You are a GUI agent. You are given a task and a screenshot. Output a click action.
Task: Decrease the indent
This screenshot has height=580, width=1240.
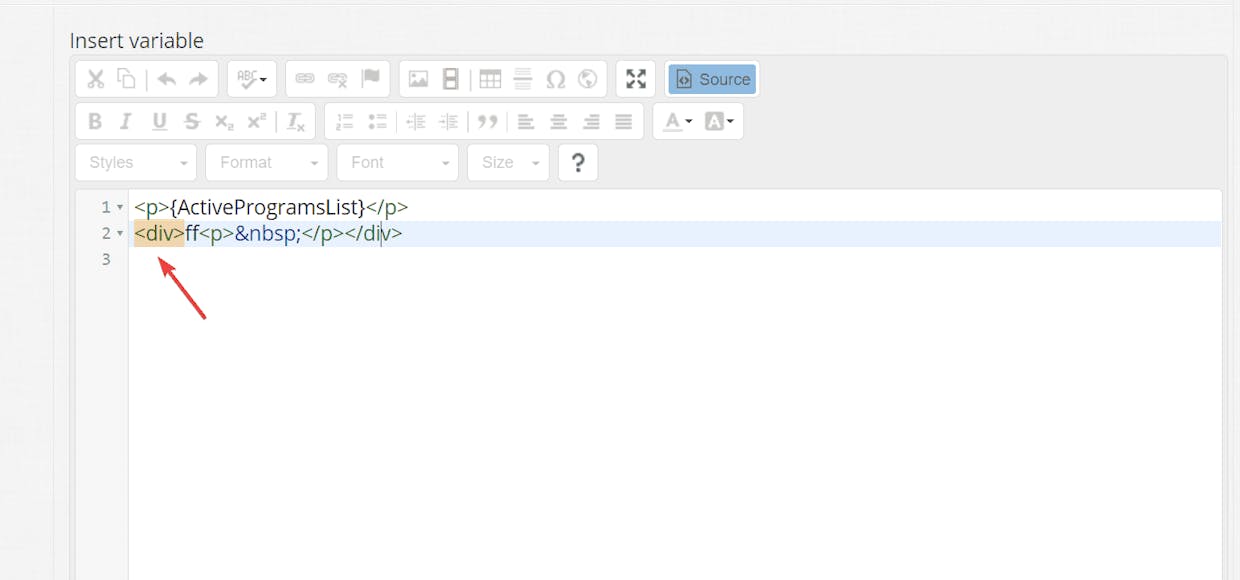click(416, 122)
